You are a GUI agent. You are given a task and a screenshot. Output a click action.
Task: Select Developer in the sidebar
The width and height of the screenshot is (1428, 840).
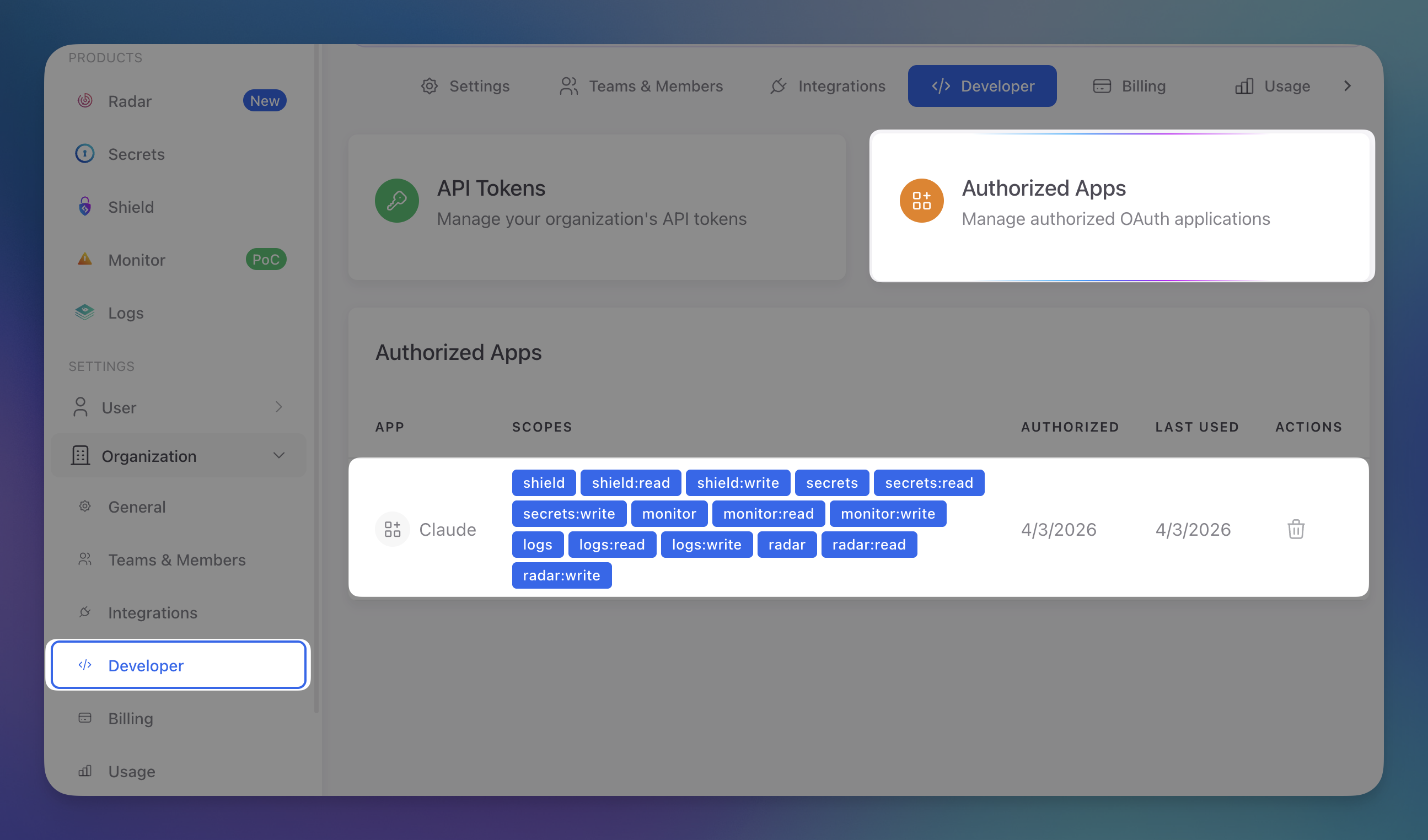point(145,665)
